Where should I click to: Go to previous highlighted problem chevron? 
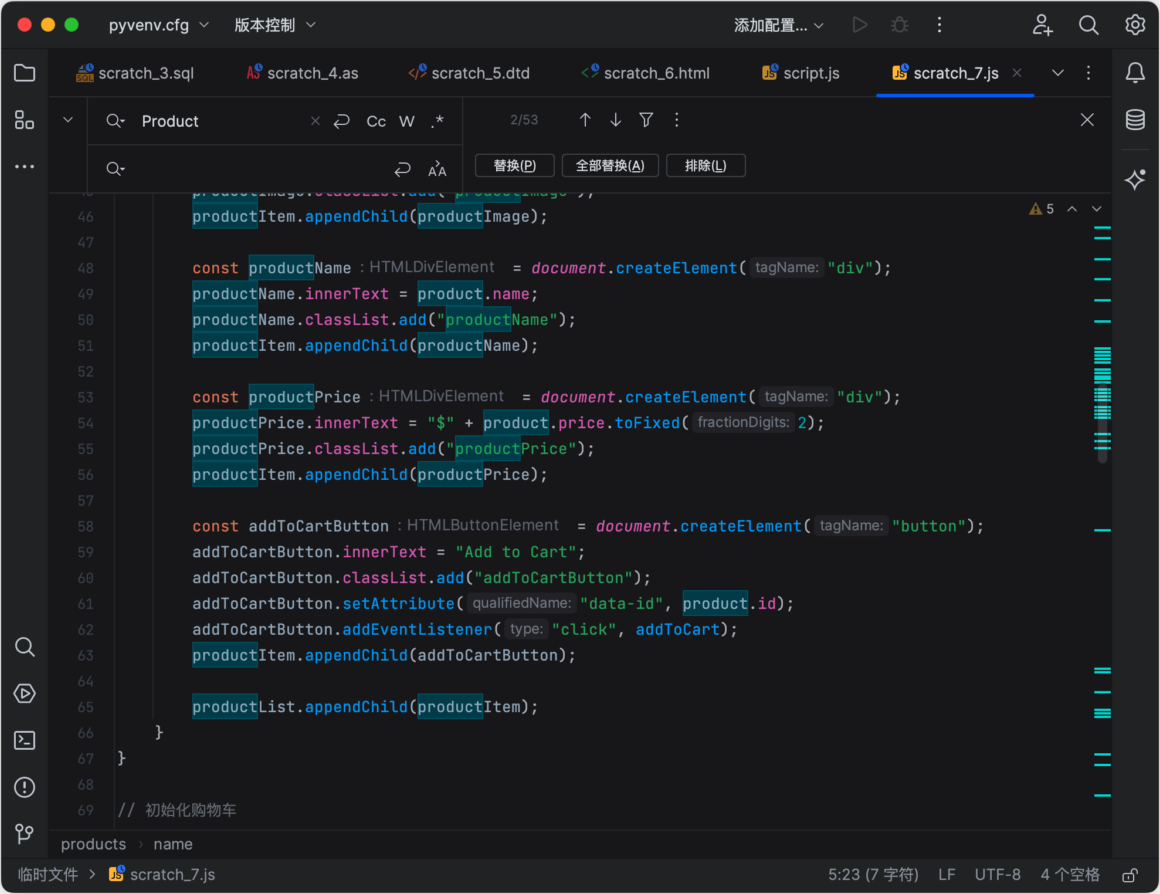click(x=1072, y=209)
